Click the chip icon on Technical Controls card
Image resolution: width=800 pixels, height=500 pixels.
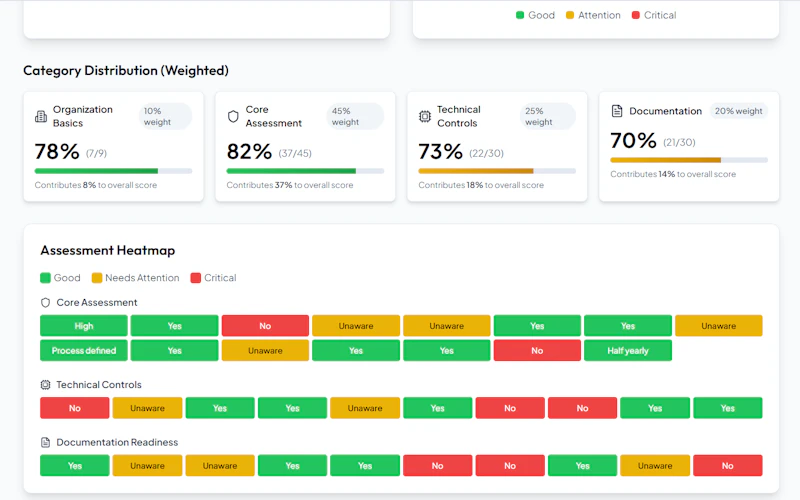tap(424, 116)
